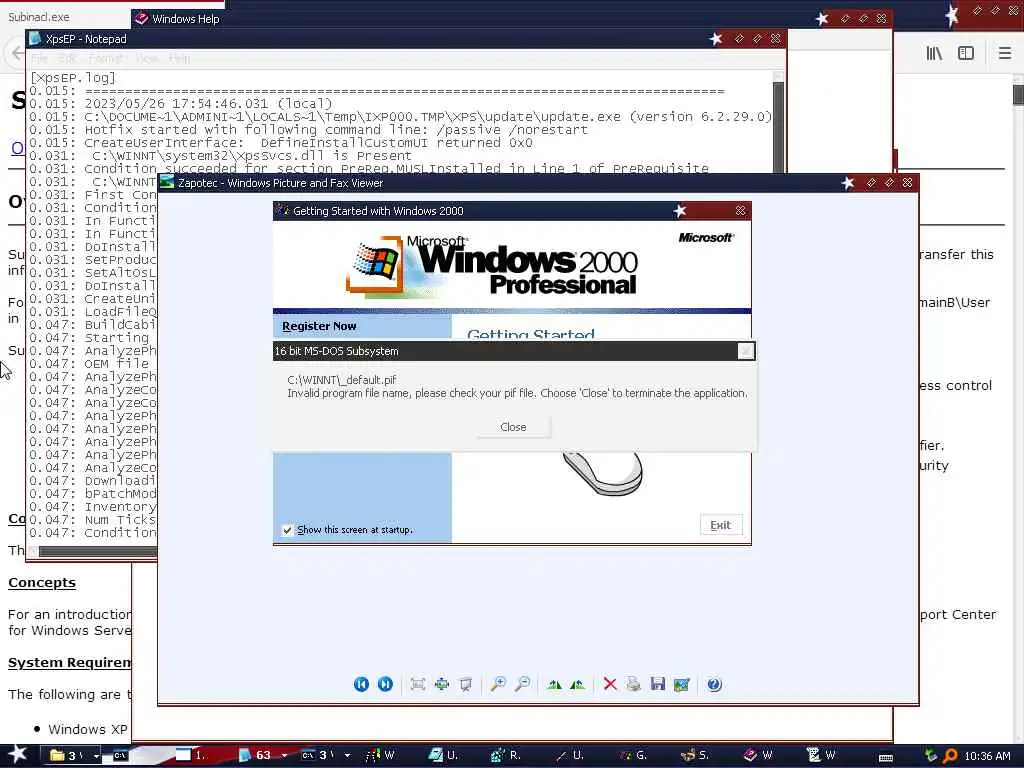Open the System Requirements heading link

[69, 663]
